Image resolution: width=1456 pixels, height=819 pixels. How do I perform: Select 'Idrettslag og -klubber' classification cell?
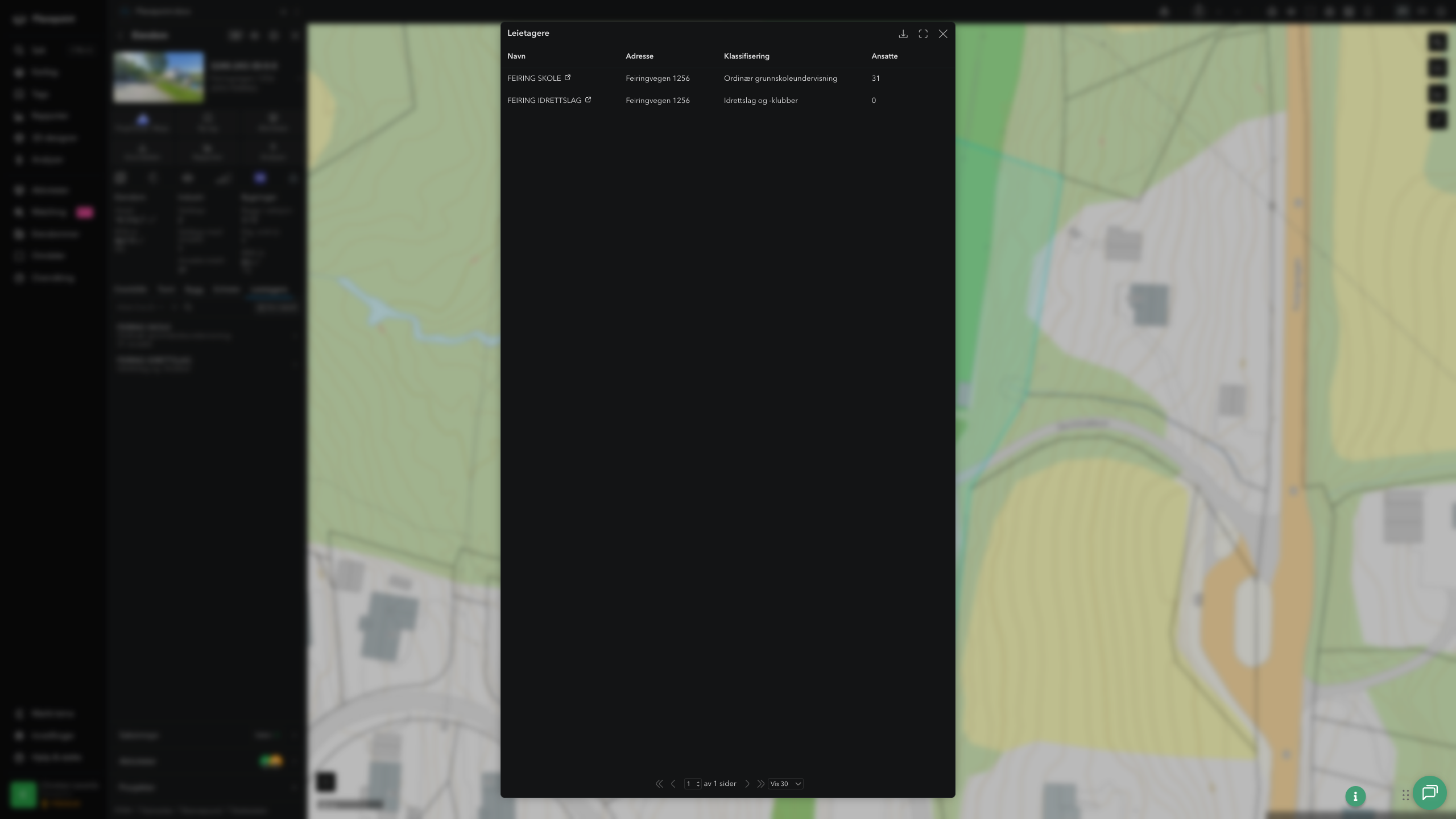760,101
